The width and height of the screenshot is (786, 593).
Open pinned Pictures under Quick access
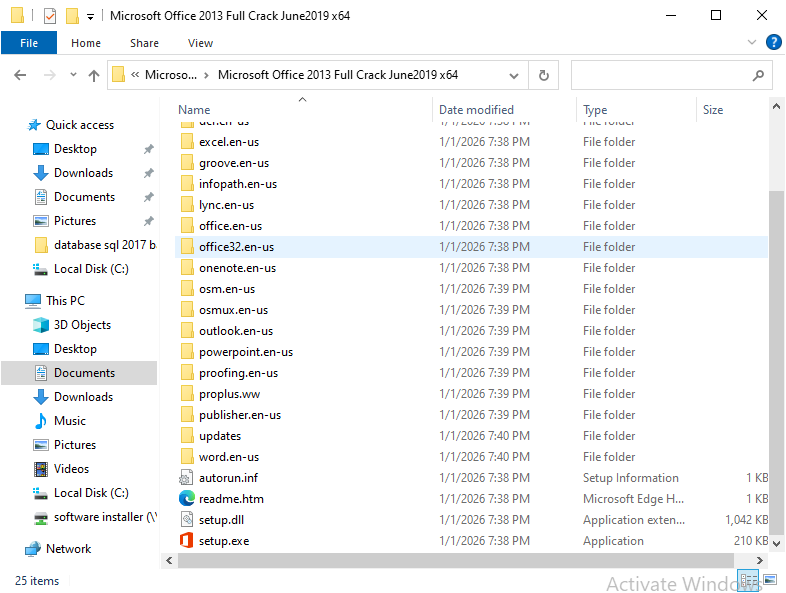[x=75, y=221]
